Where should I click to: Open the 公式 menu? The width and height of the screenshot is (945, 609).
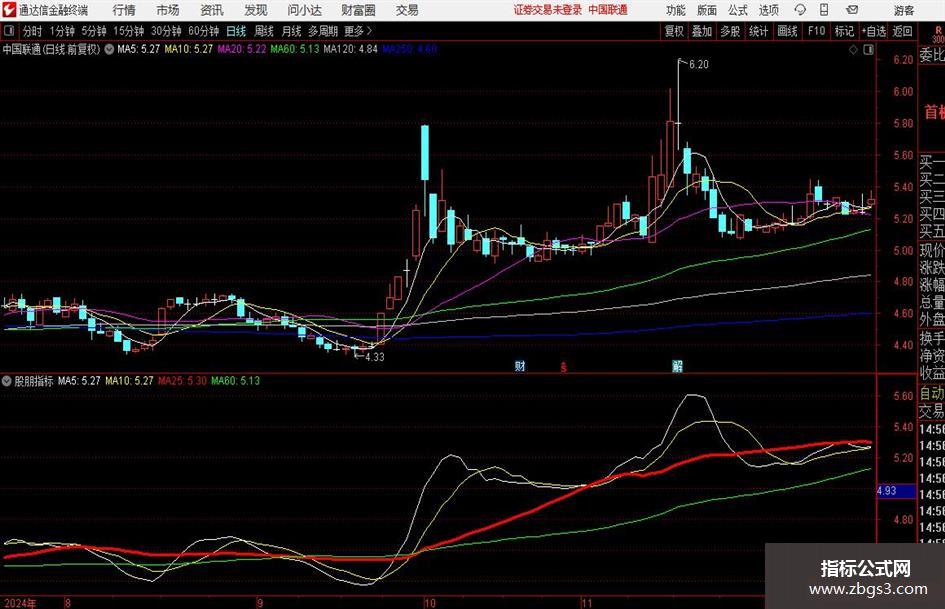[737, 10]
